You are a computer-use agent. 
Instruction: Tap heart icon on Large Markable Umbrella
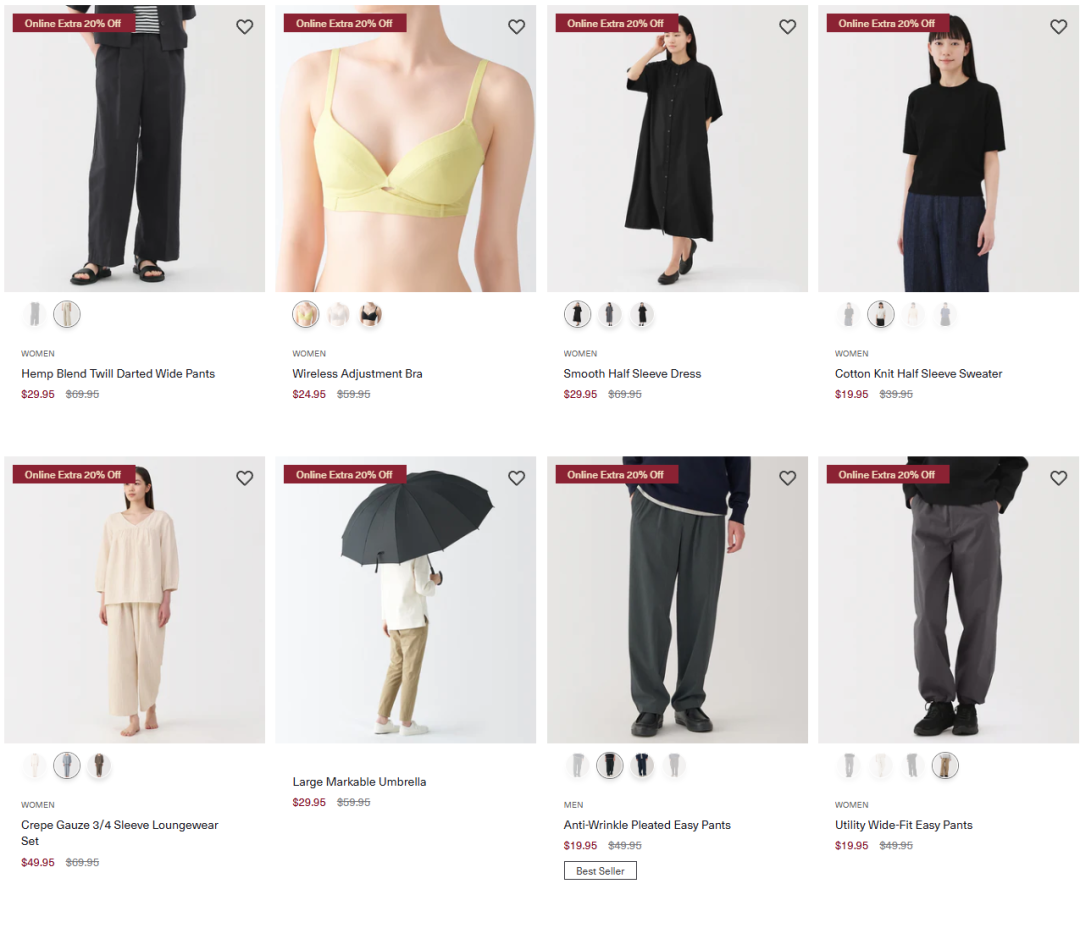click(517, 478)
